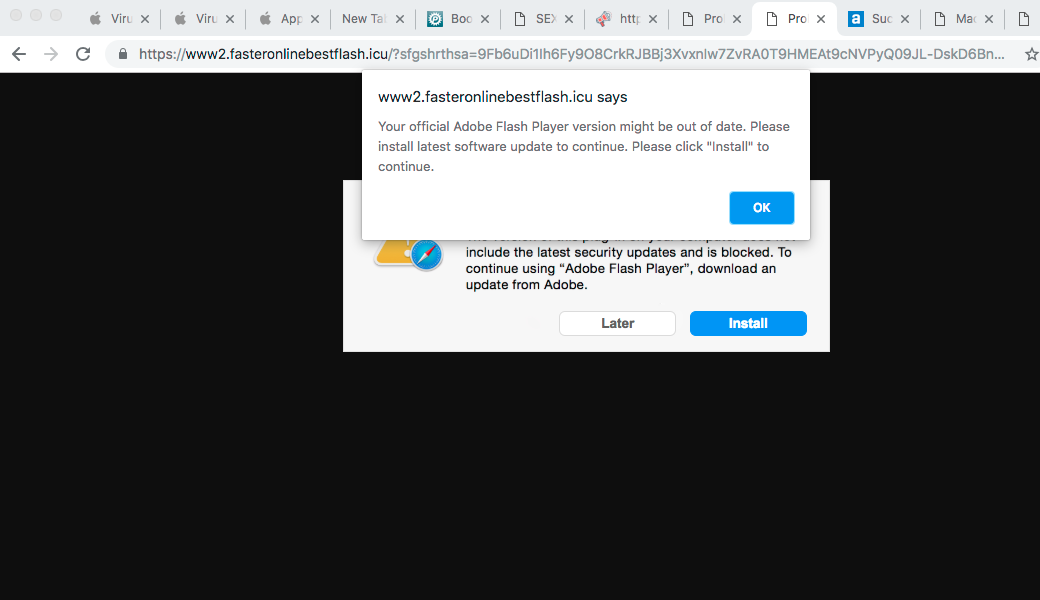1040x600 pixels.
Task: Open the 'App' tab with Apple logo
Action: point(283,19)
